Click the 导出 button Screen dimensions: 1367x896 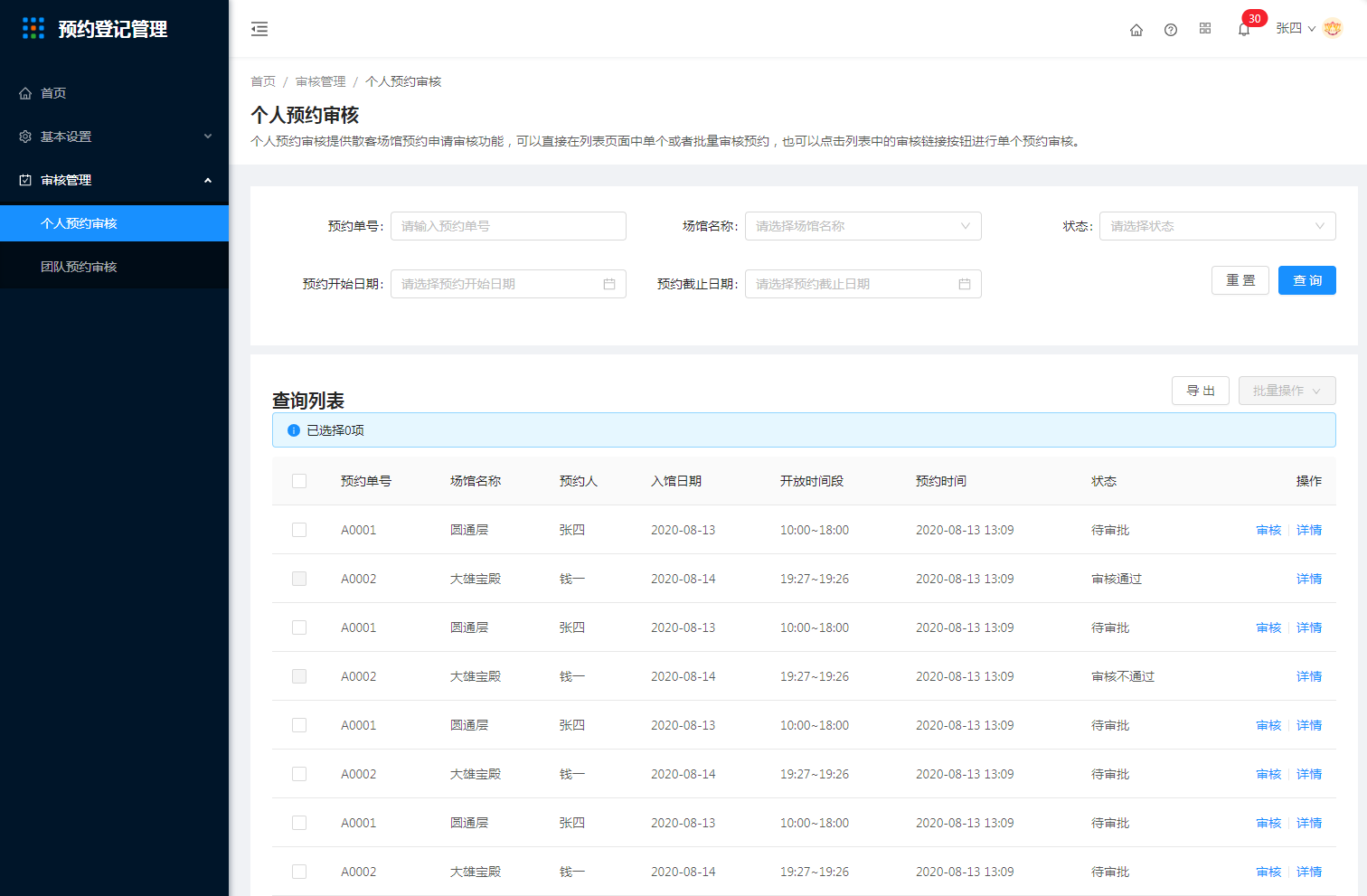[x=1201, y=391]
